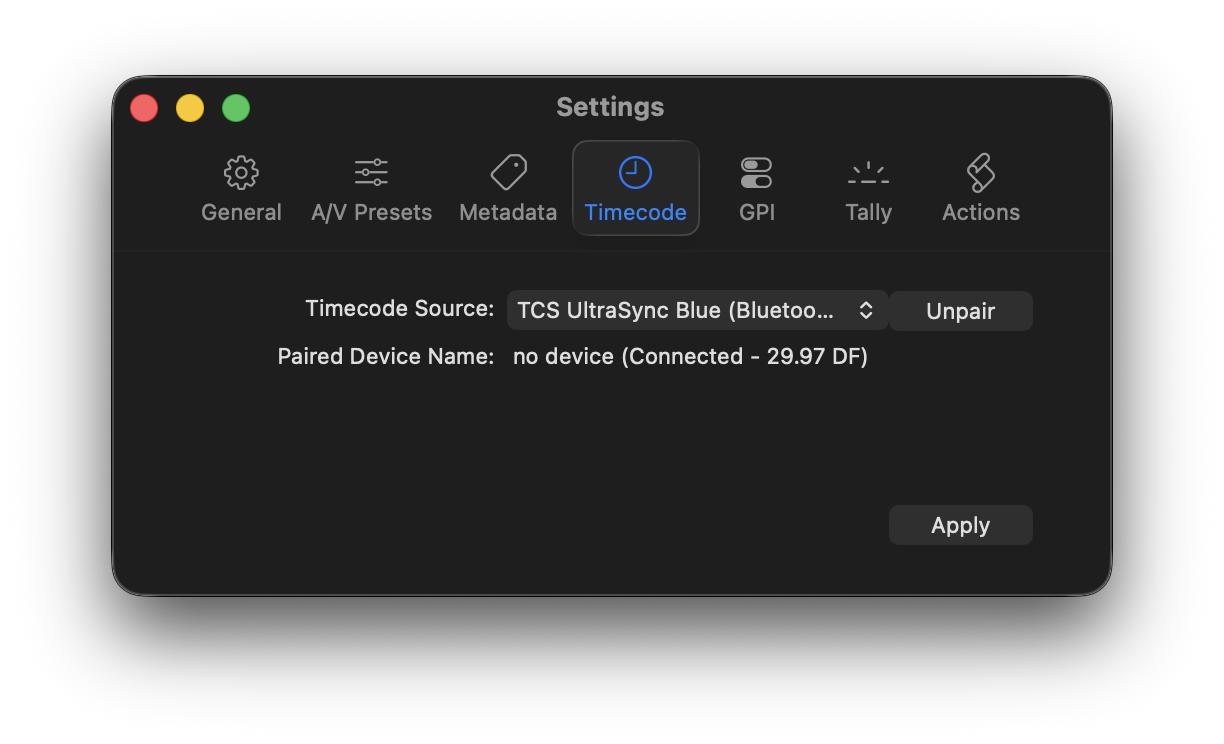Close the Settings window
This screenshot has height=744, width=1224.
pos(144,108)
